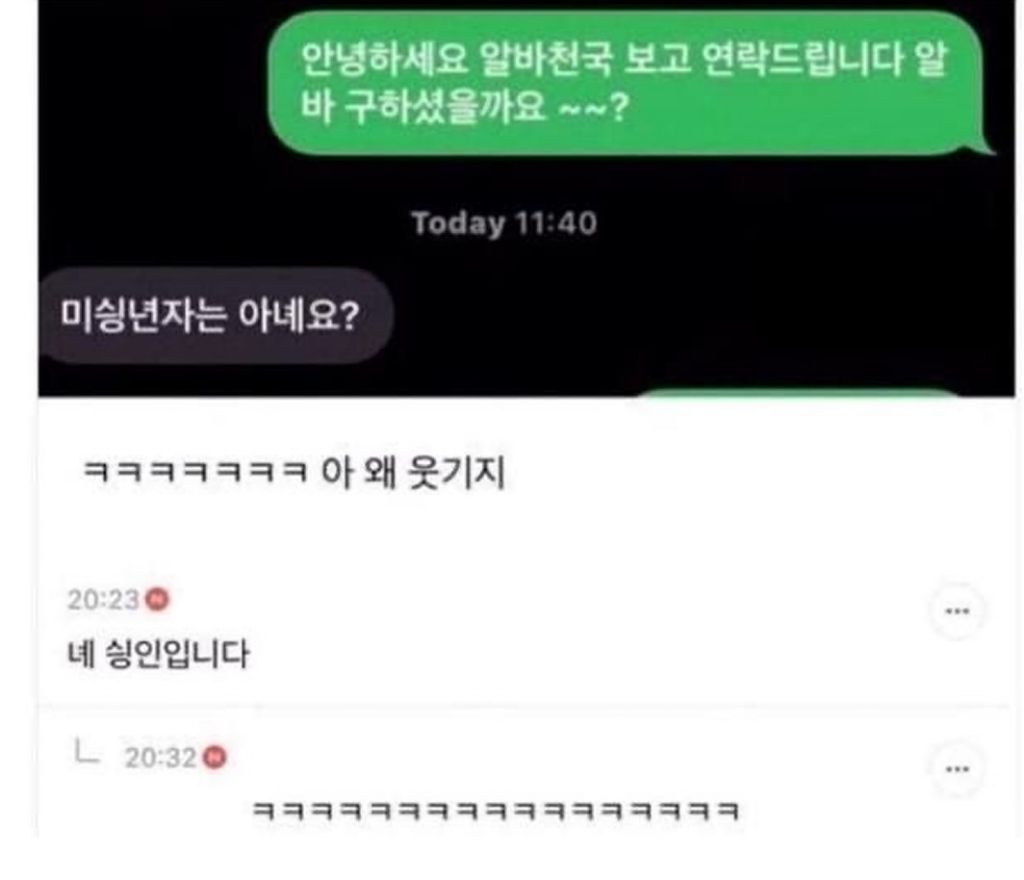1024x880 pixels.
Task: Select the comment text 네 성인입니다
Action: pyautogui.click(x=158, y=654)
